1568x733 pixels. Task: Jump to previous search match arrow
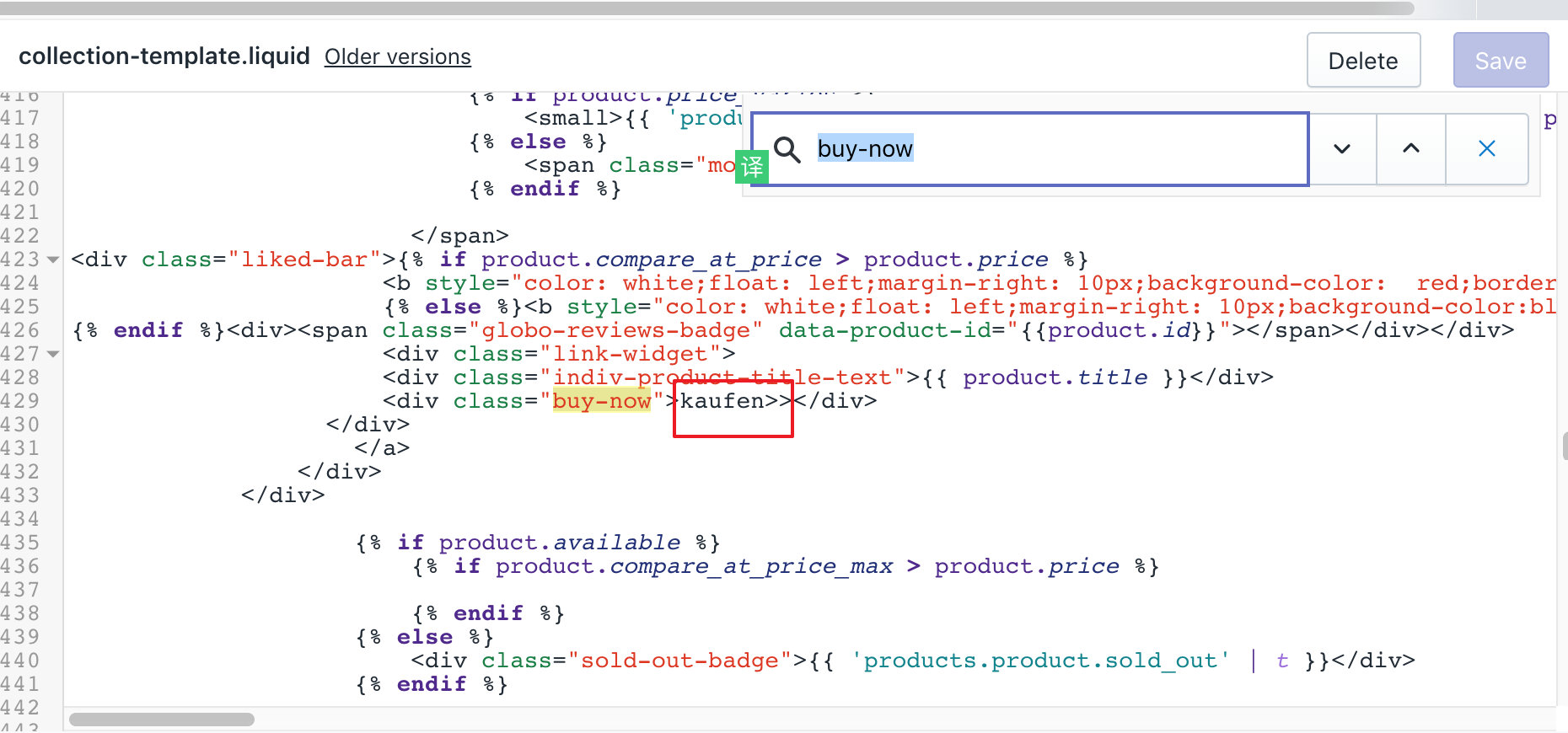[x=1411, y=149]
